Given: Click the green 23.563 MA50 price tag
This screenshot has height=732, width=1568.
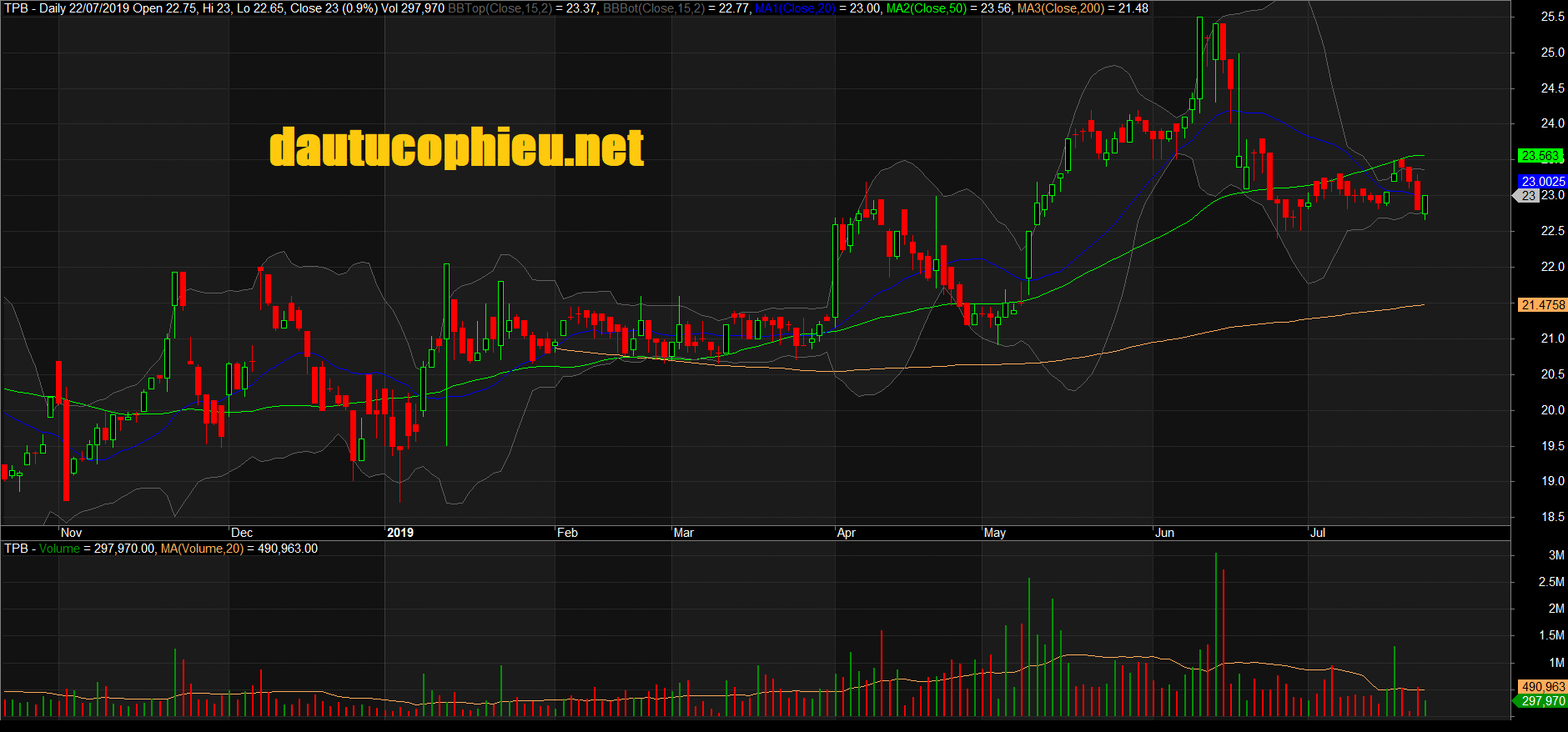Looking at the screenshot, I should tap(1540, 156).
